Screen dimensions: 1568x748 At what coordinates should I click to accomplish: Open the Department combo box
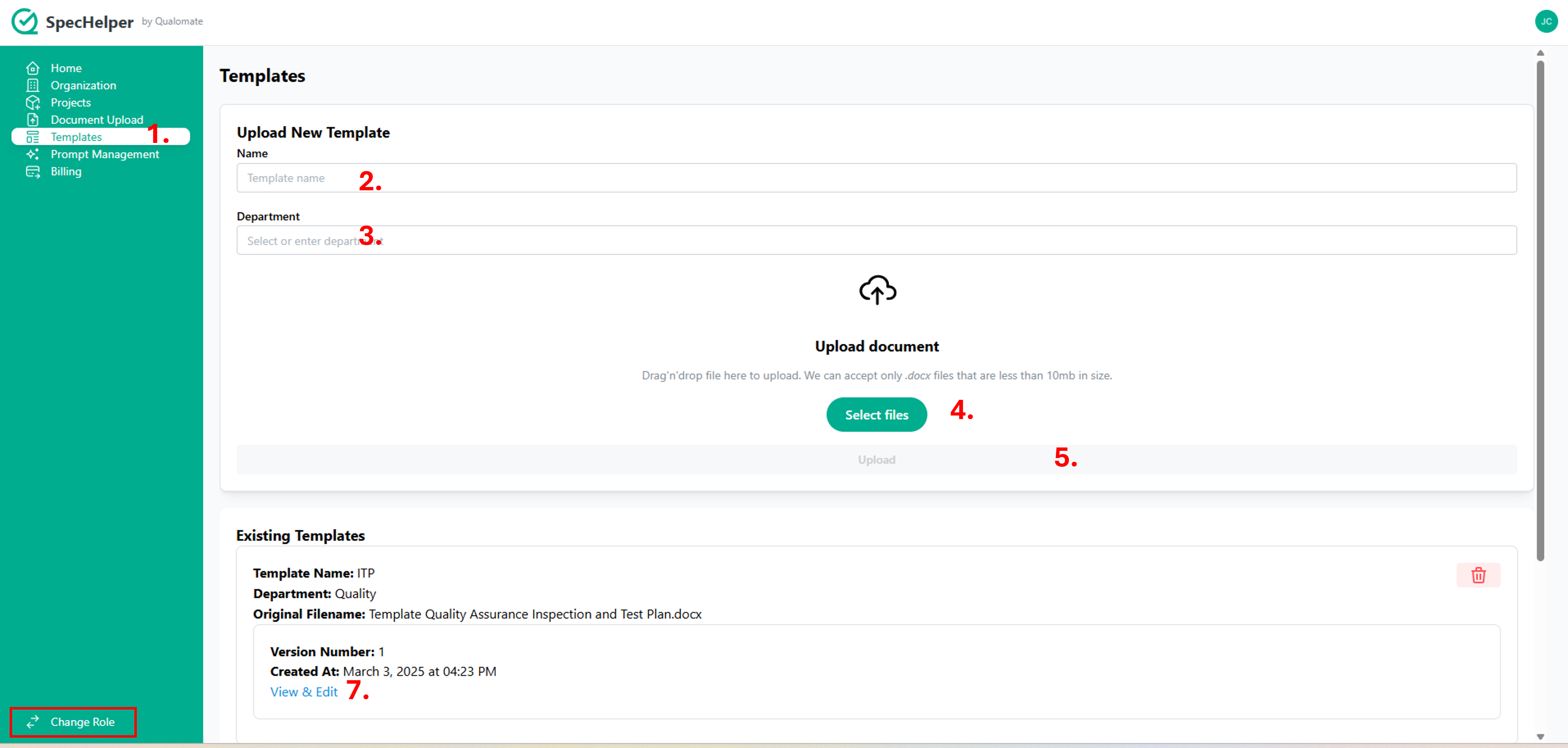(x=876, y=241)
